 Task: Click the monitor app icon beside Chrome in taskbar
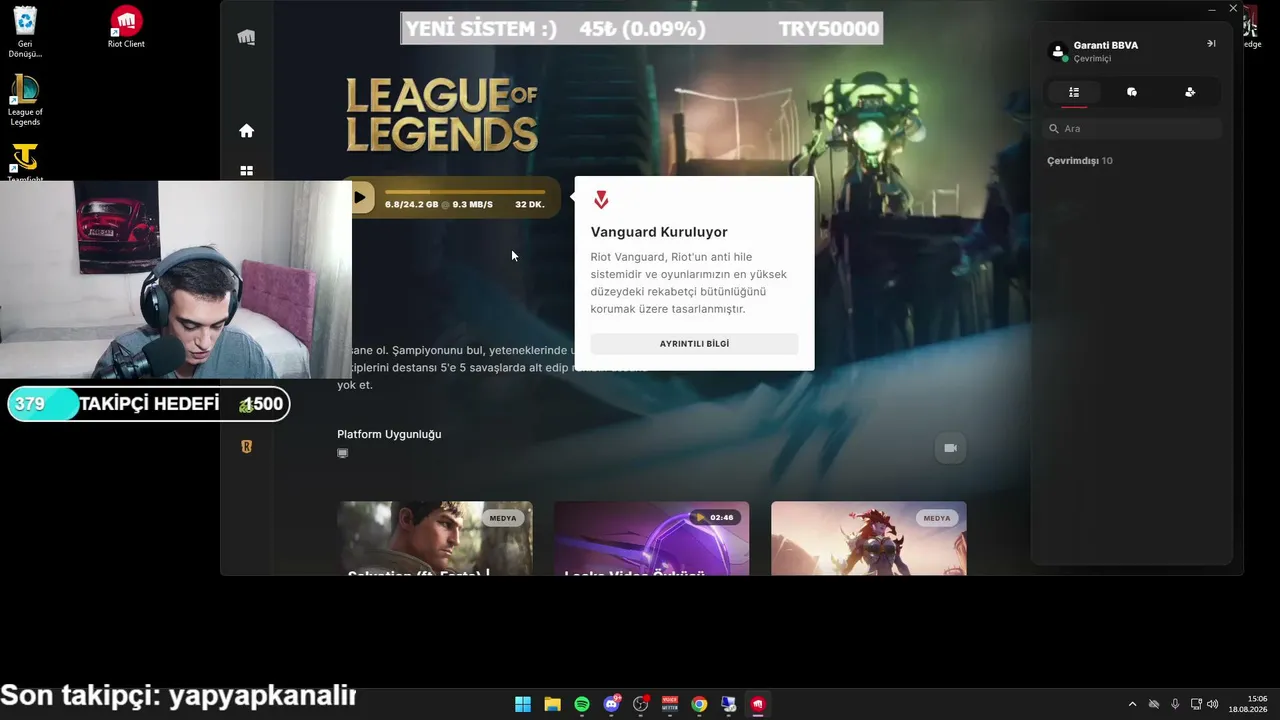pos(729,704)
